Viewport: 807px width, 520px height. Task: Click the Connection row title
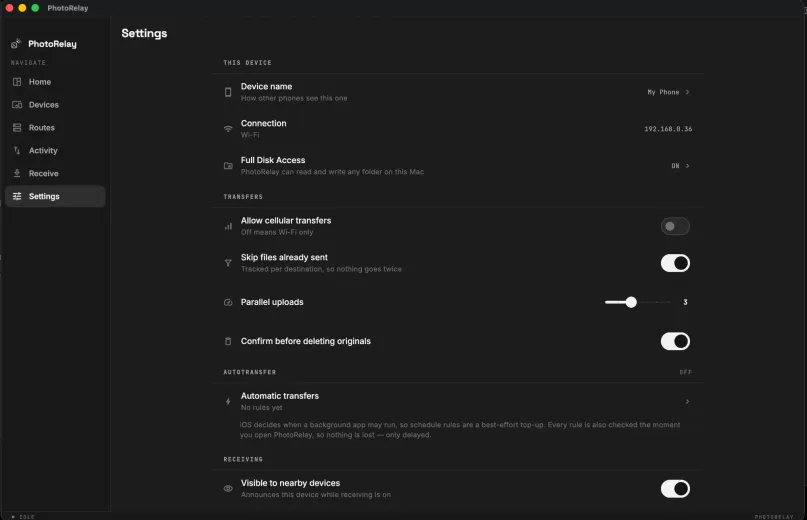tap(264, 124)
